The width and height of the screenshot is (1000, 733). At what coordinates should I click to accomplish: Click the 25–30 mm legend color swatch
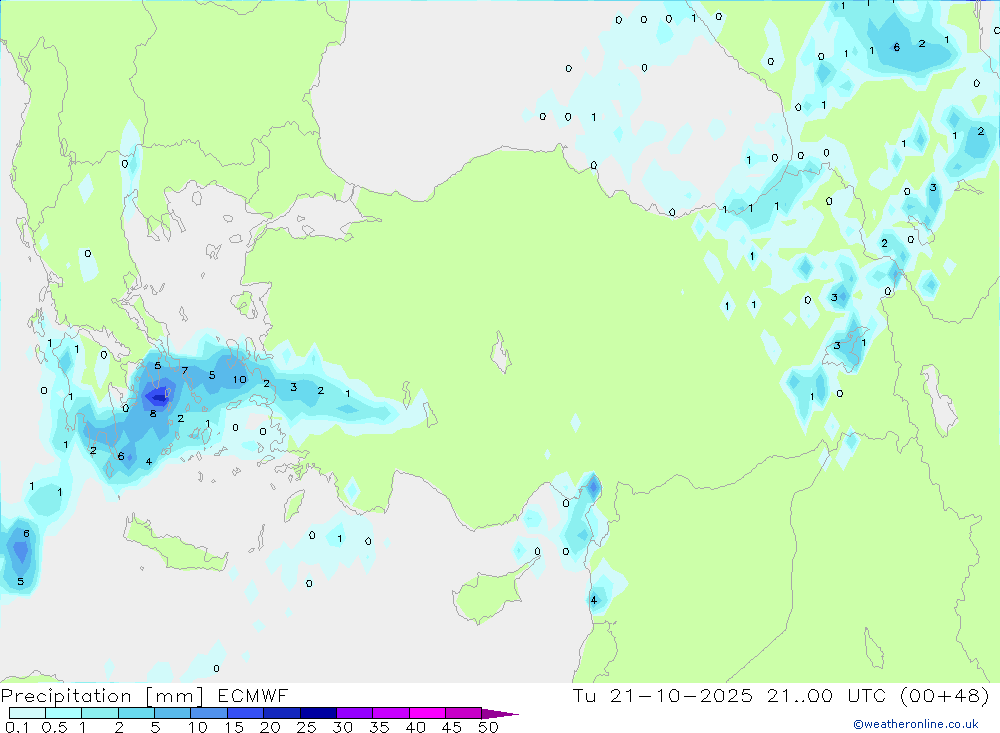pos(318,713)
